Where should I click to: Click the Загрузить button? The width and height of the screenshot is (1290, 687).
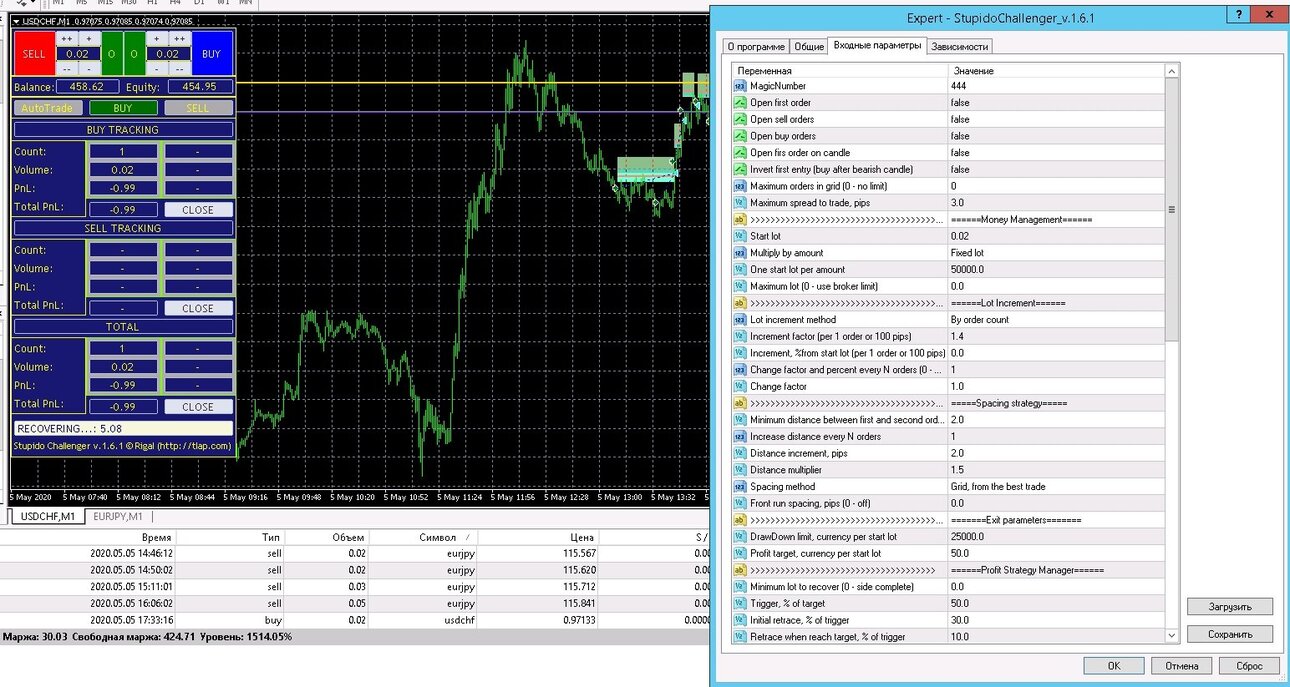1230,606
